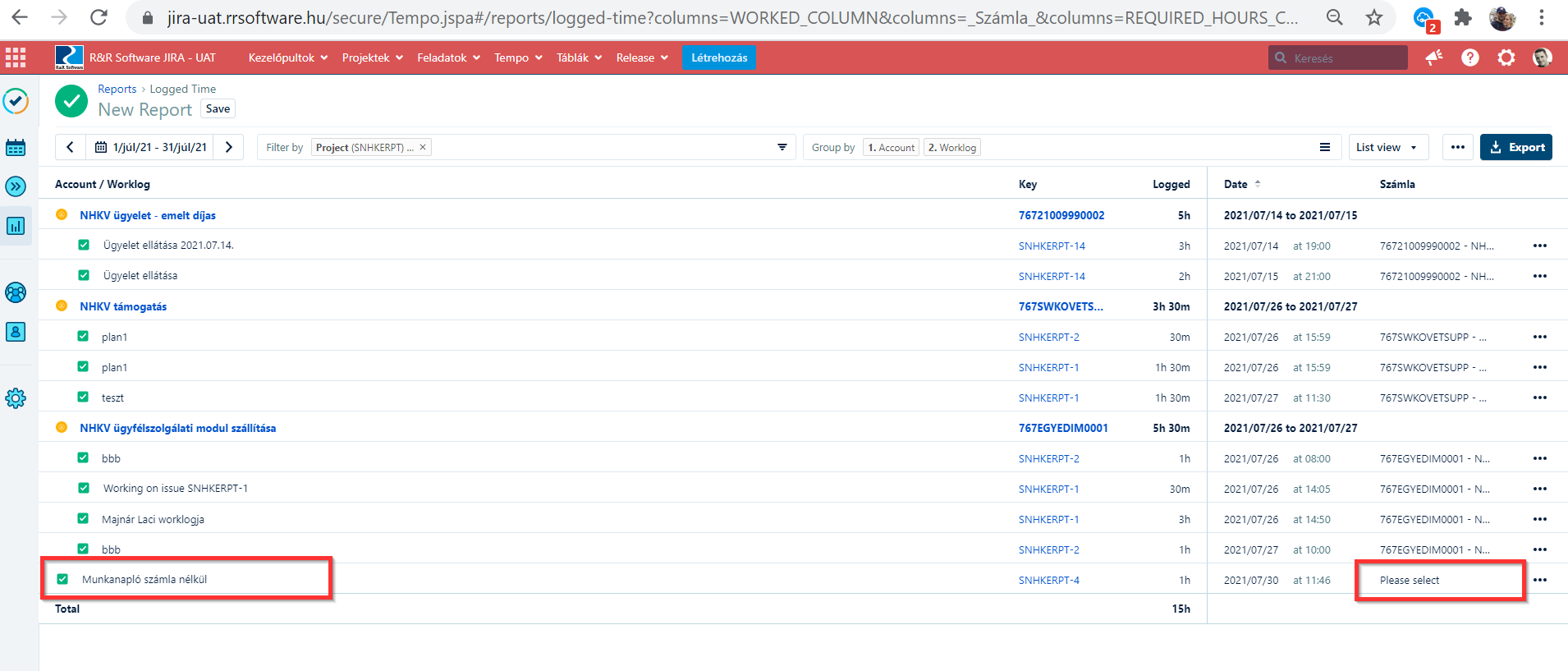Open the List view dropdown

pyautogui.click(x=1387, y=147)
